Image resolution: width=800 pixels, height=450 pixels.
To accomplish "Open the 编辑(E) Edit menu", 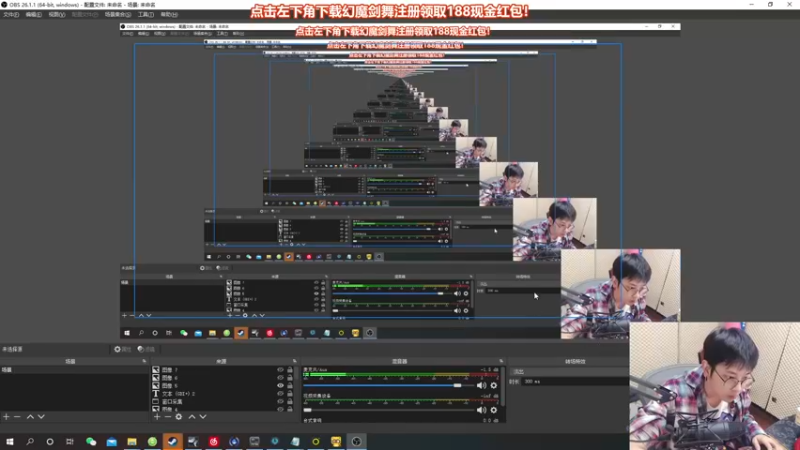I will [x=33, y=14].
